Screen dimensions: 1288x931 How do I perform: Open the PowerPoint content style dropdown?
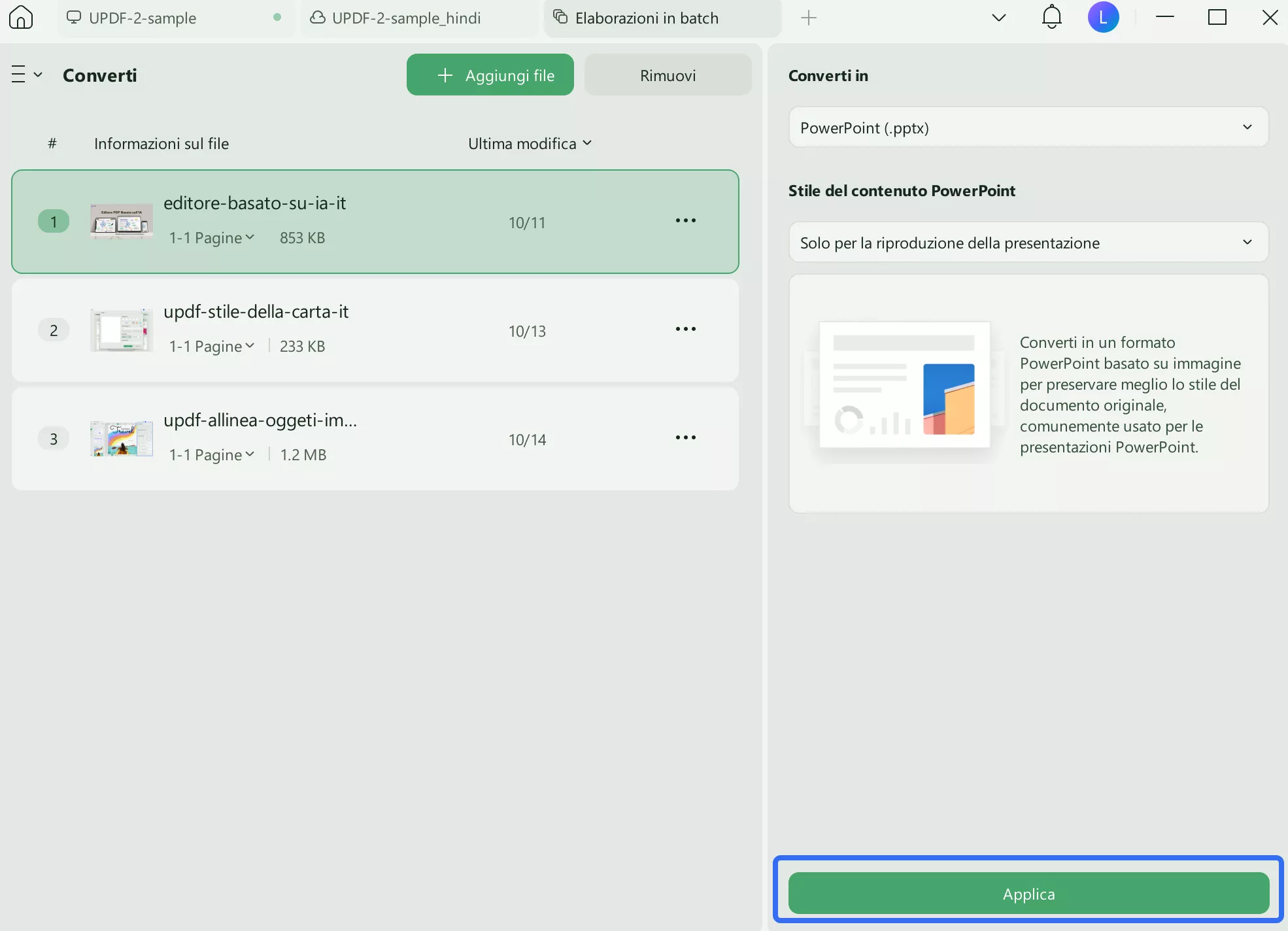pyautogui.click(x=1028, y=243)
